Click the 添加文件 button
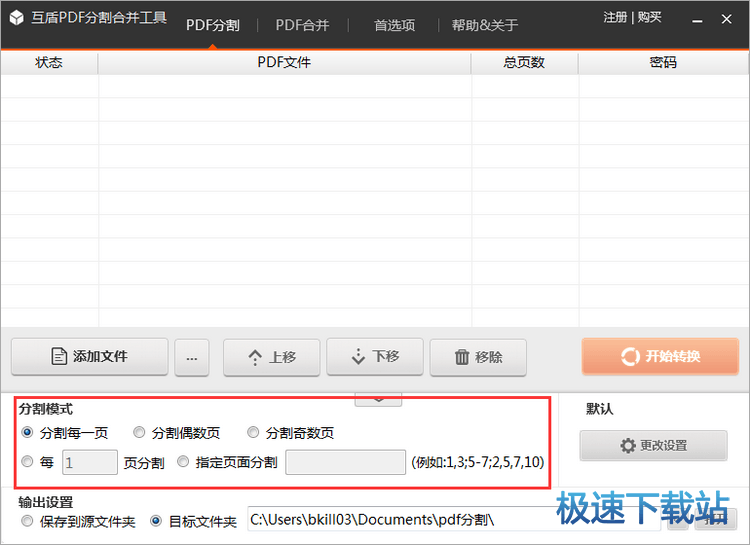Viewport: 750px width, 545px height. pos(90,356)
